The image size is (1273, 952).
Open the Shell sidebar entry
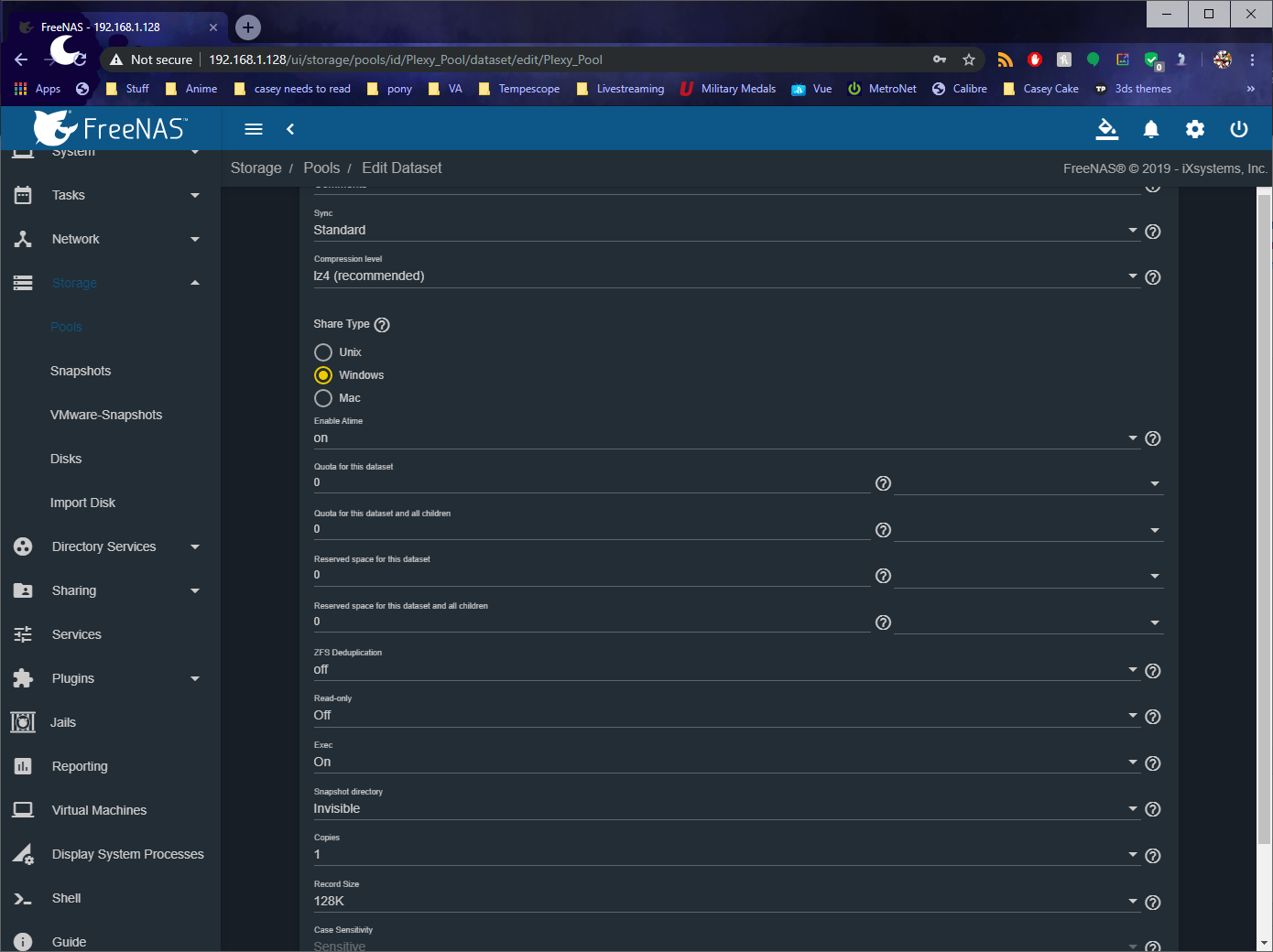(x=66, y=898)
